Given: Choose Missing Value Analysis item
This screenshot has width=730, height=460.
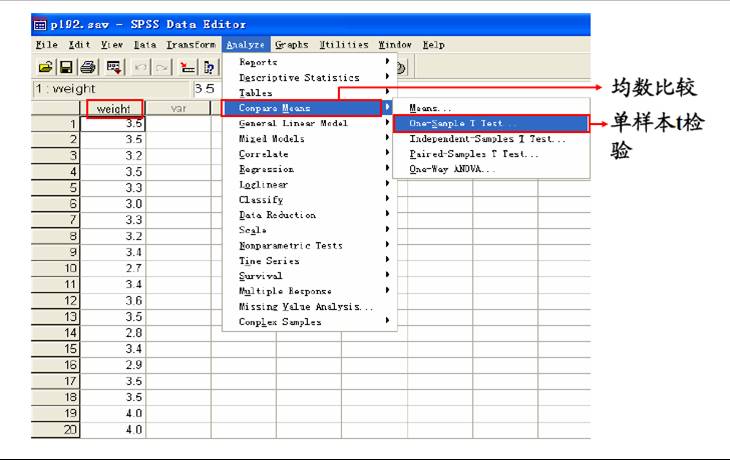Looking at the screenshot, I should click(x=310, y=306).
